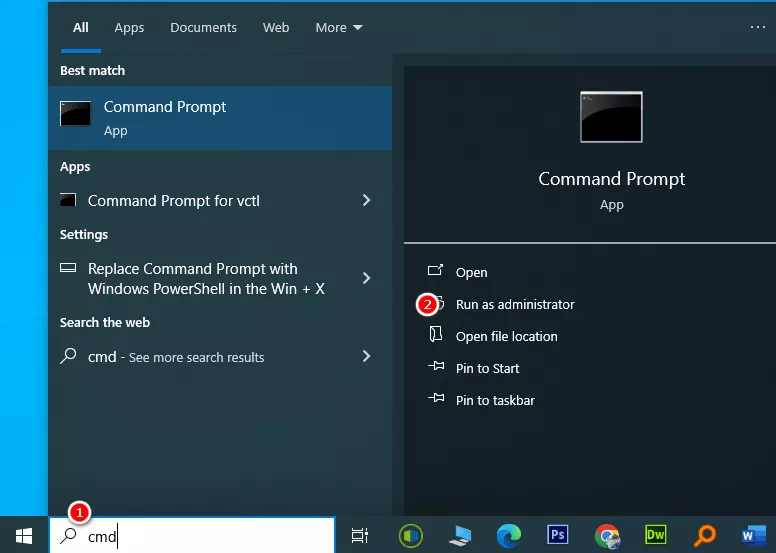
Task: Switch to the Apps search tab
Action: coord(129,27)
